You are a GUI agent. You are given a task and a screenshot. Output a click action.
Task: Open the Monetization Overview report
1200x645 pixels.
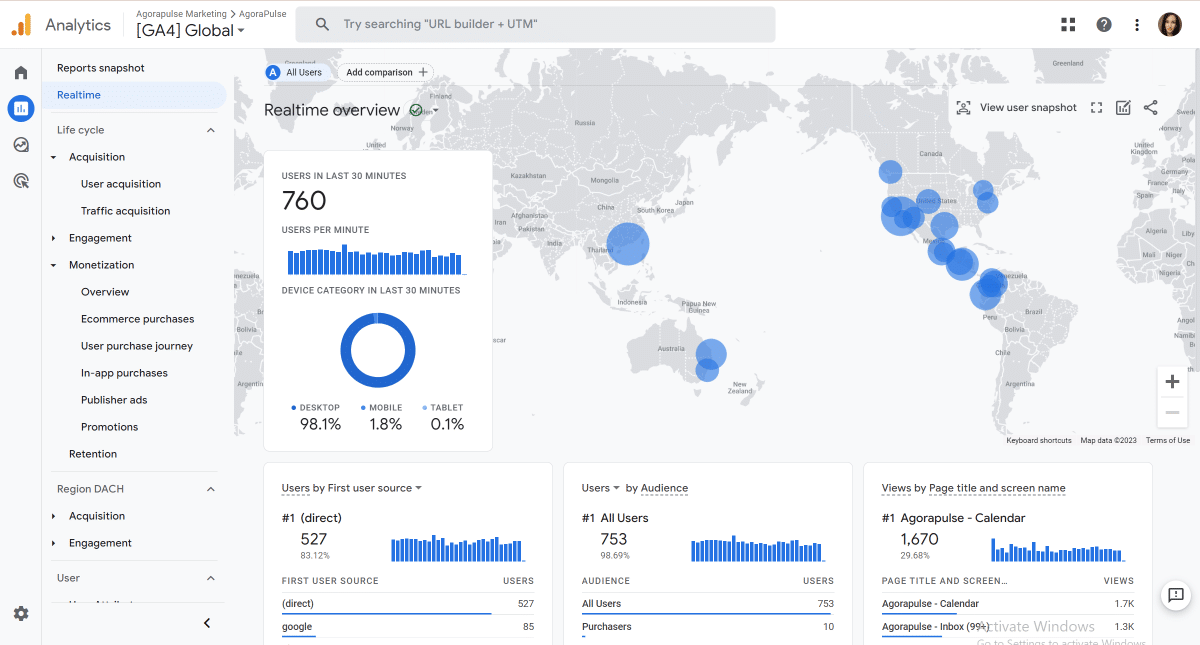[105, 292]
